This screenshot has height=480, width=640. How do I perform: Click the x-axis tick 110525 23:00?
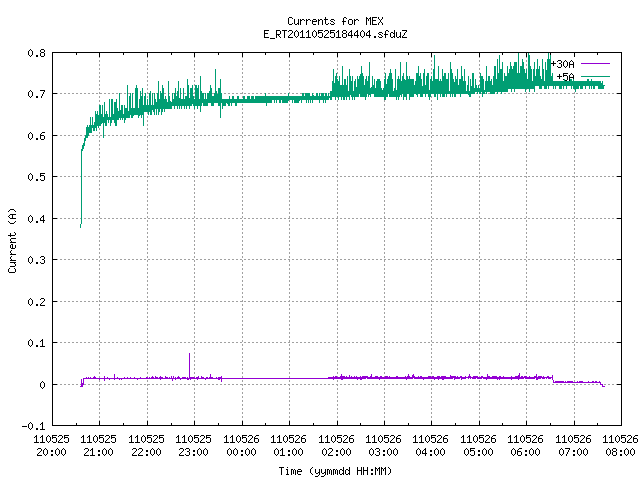click(x=193, y=446)
